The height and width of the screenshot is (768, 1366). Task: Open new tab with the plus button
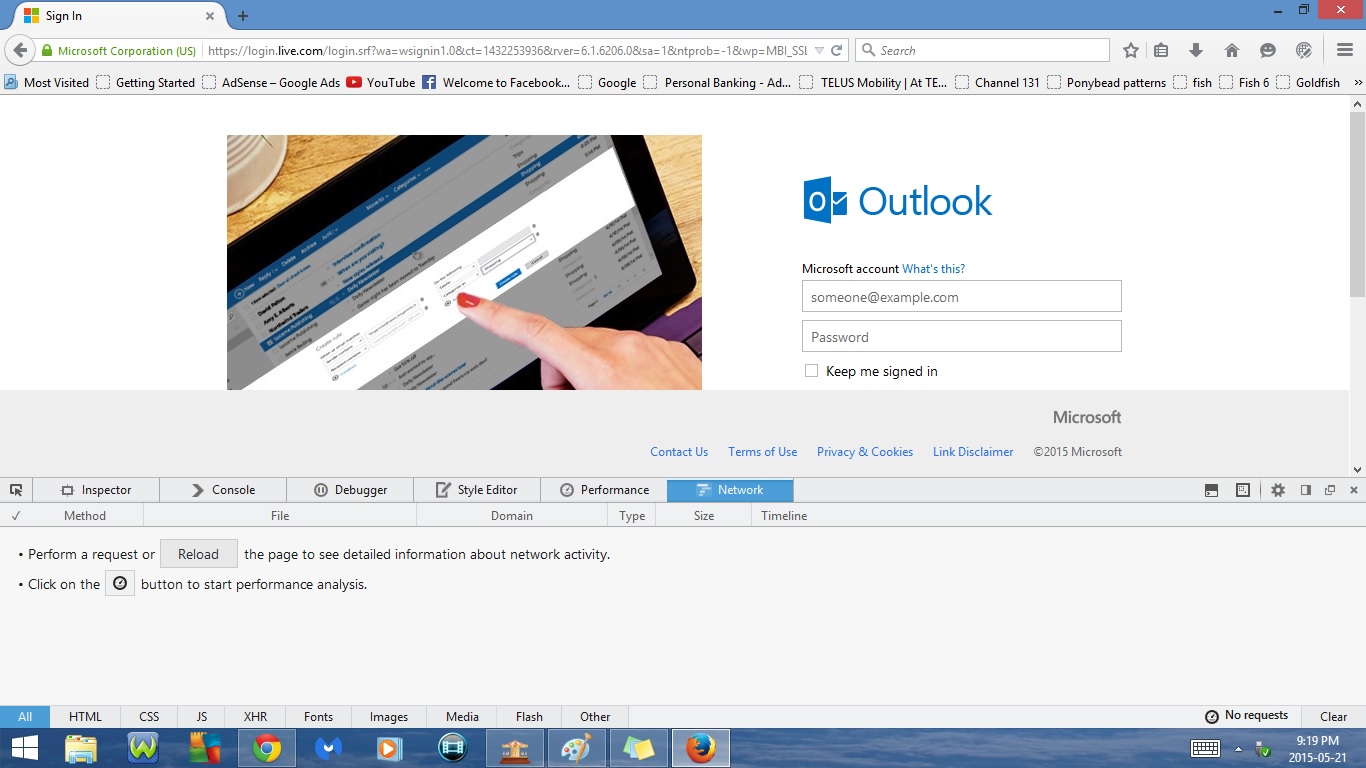coord(243,16)
